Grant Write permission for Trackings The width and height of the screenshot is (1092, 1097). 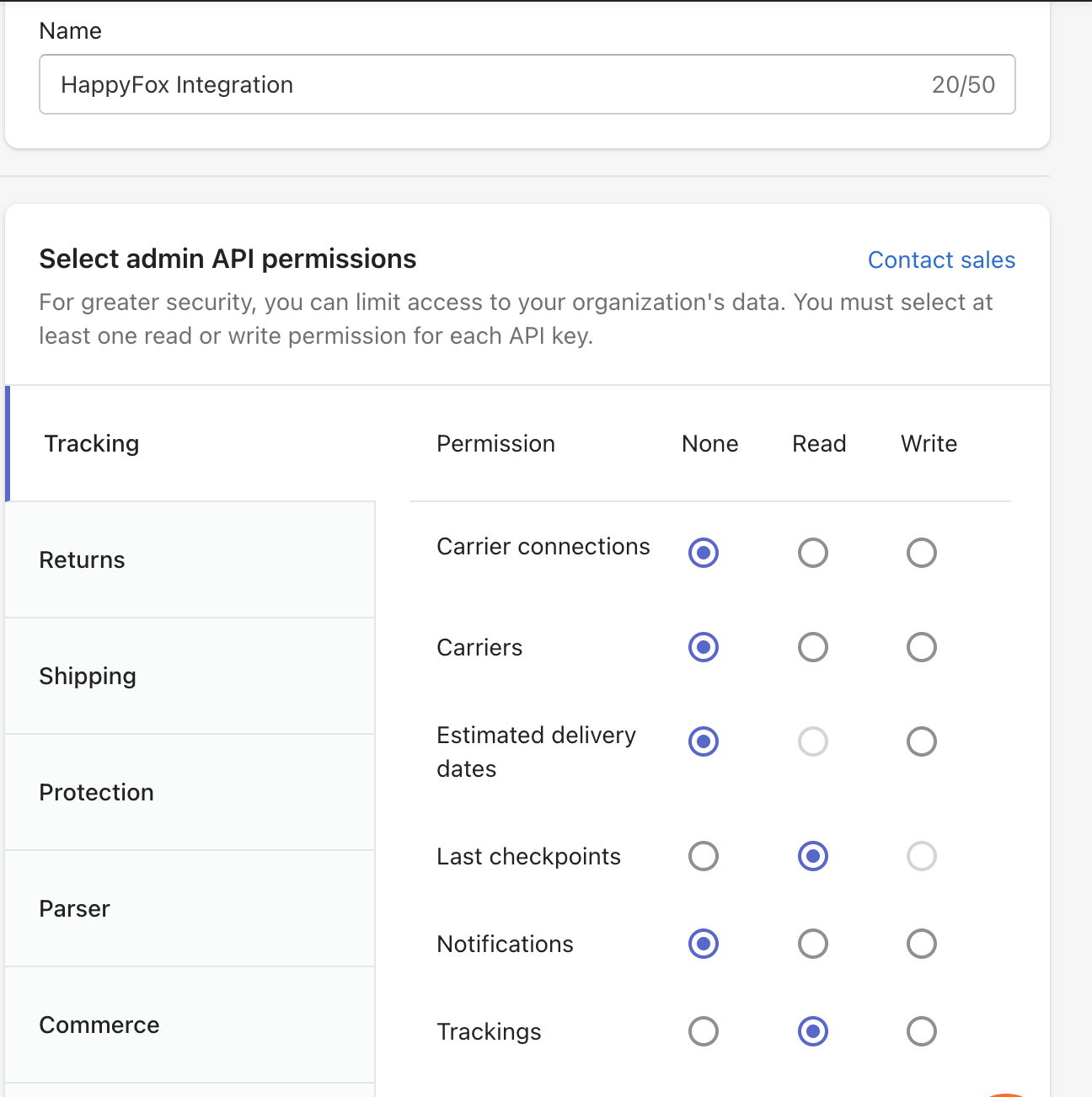921,1032
